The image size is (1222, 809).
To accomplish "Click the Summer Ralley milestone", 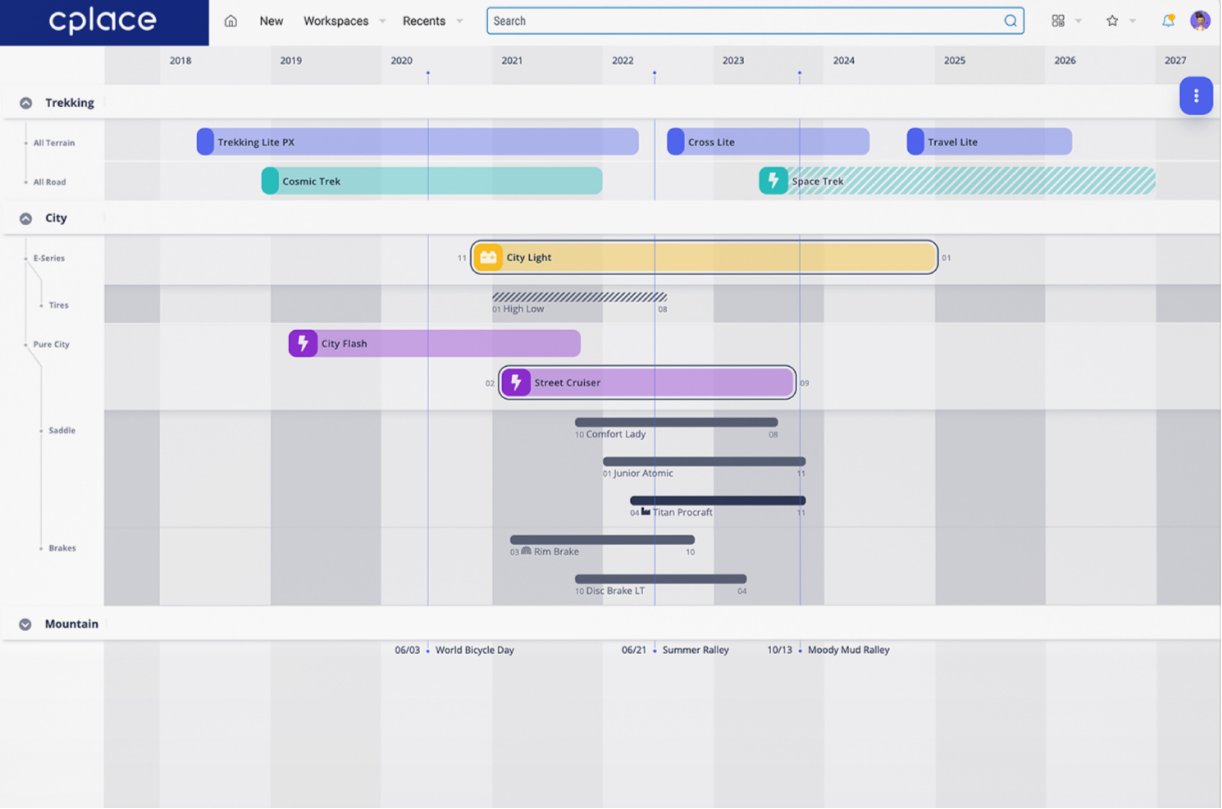I will point(695,650).
